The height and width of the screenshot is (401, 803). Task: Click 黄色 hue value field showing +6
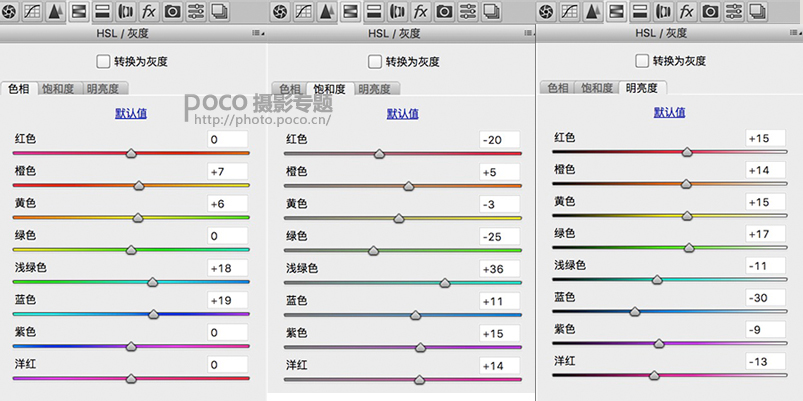228,204
